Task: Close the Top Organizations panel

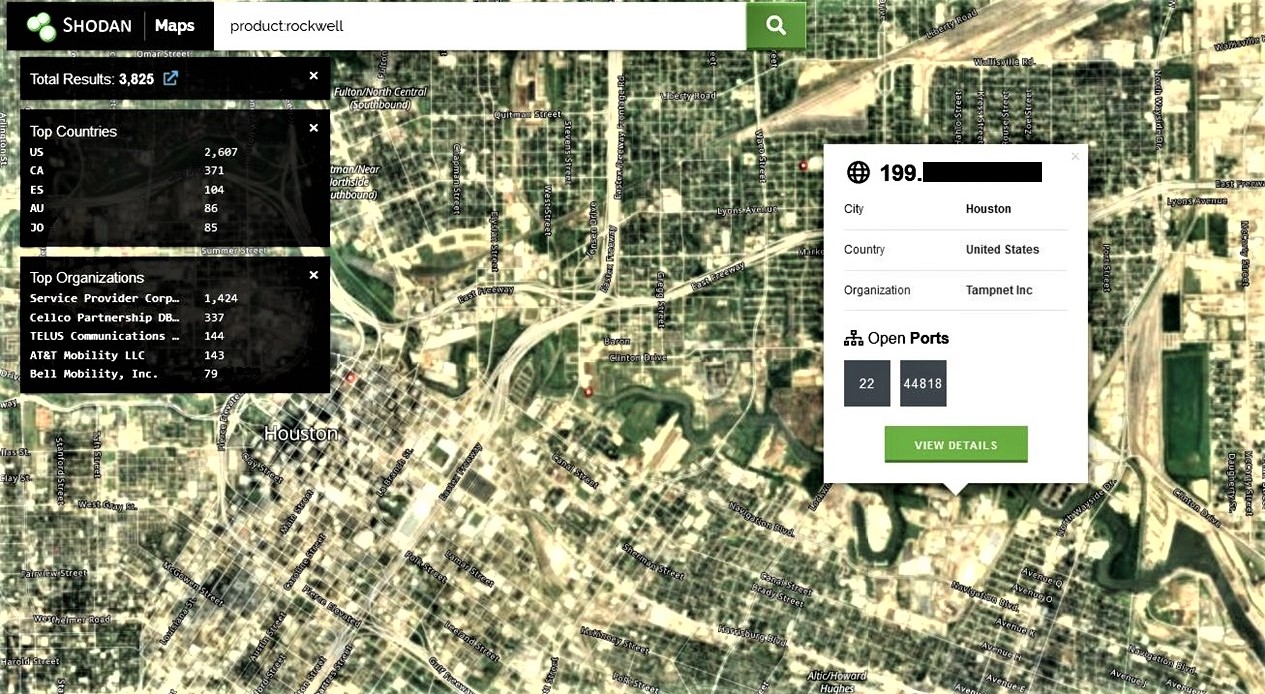Action: click(313, 275)
